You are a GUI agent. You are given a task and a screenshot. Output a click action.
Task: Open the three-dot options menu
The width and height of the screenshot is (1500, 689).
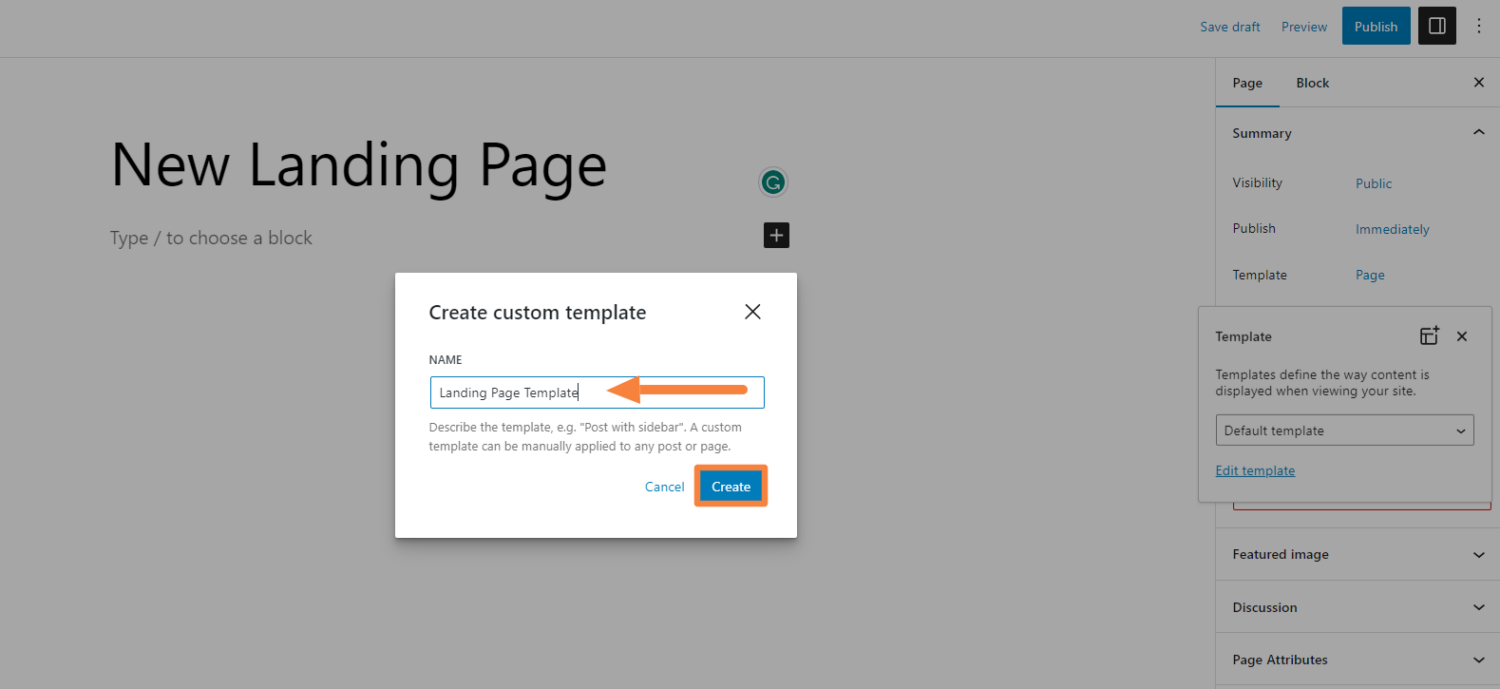pos(1479,27)
